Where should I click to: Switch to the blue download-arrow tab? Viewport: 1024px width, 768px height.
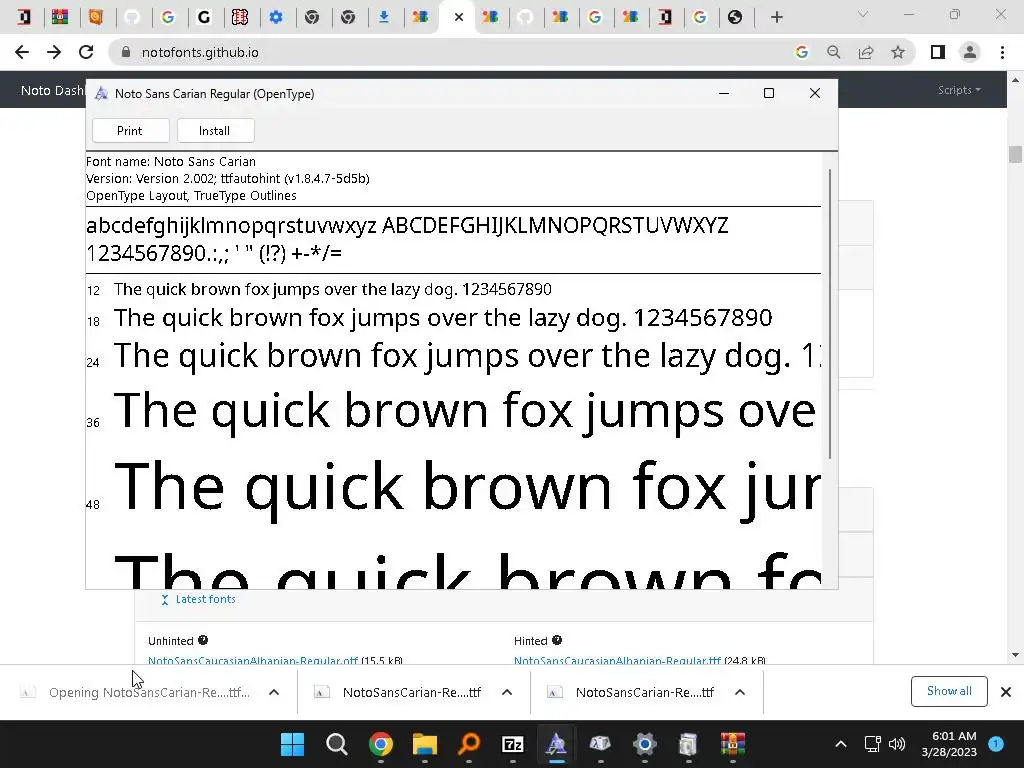pos(384,17)
